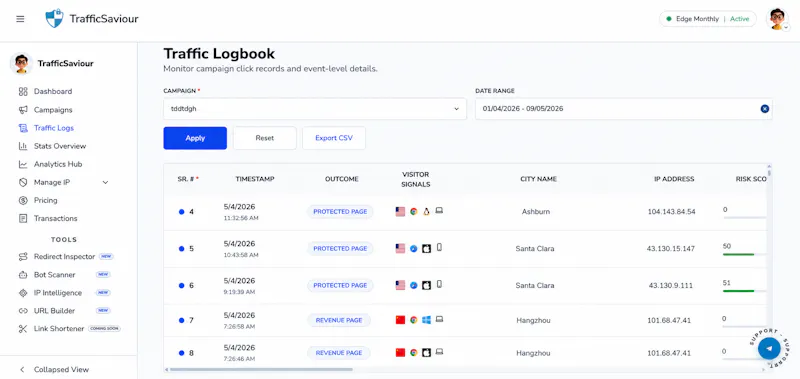The height and width of the screenshot is (379, 800).
Task: Click the risk score 51 bar in row 6
Action: (744, 291)
